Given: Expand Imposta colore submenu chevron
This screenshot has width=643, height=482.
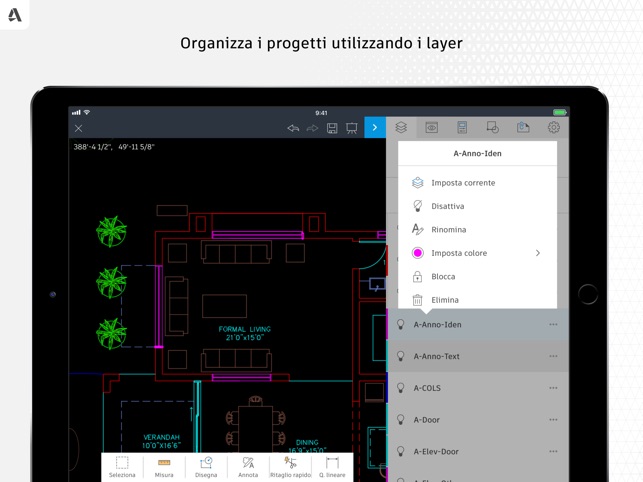Looking at the screenshot, I should coord(538,253).
